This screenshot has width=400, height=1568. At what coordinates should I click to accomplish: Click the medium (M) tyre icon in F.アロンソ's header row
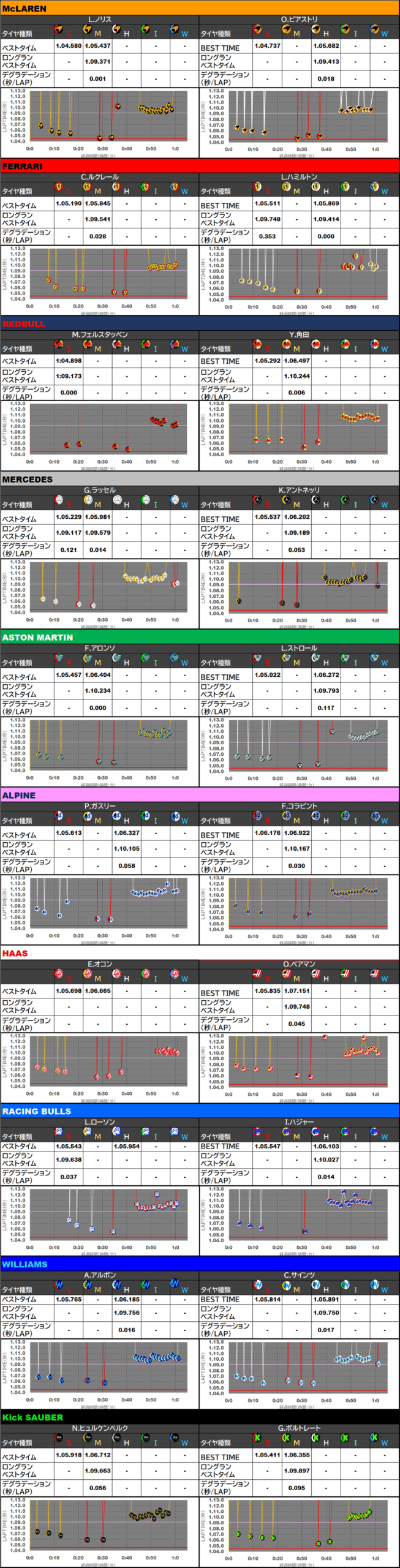[88, 658]
